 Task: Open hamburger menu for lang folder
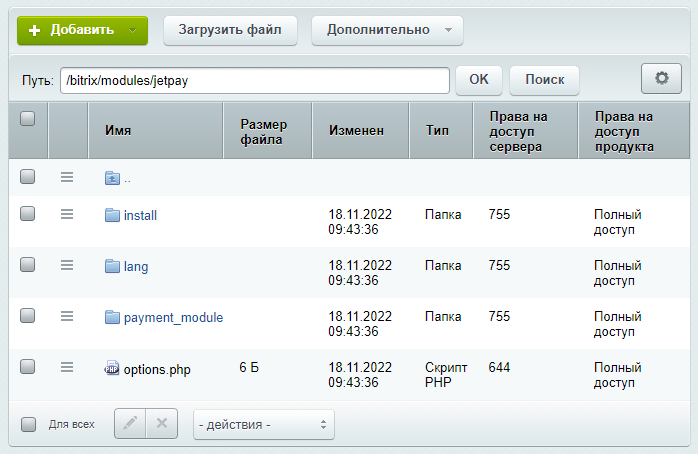tap(67, 265)
